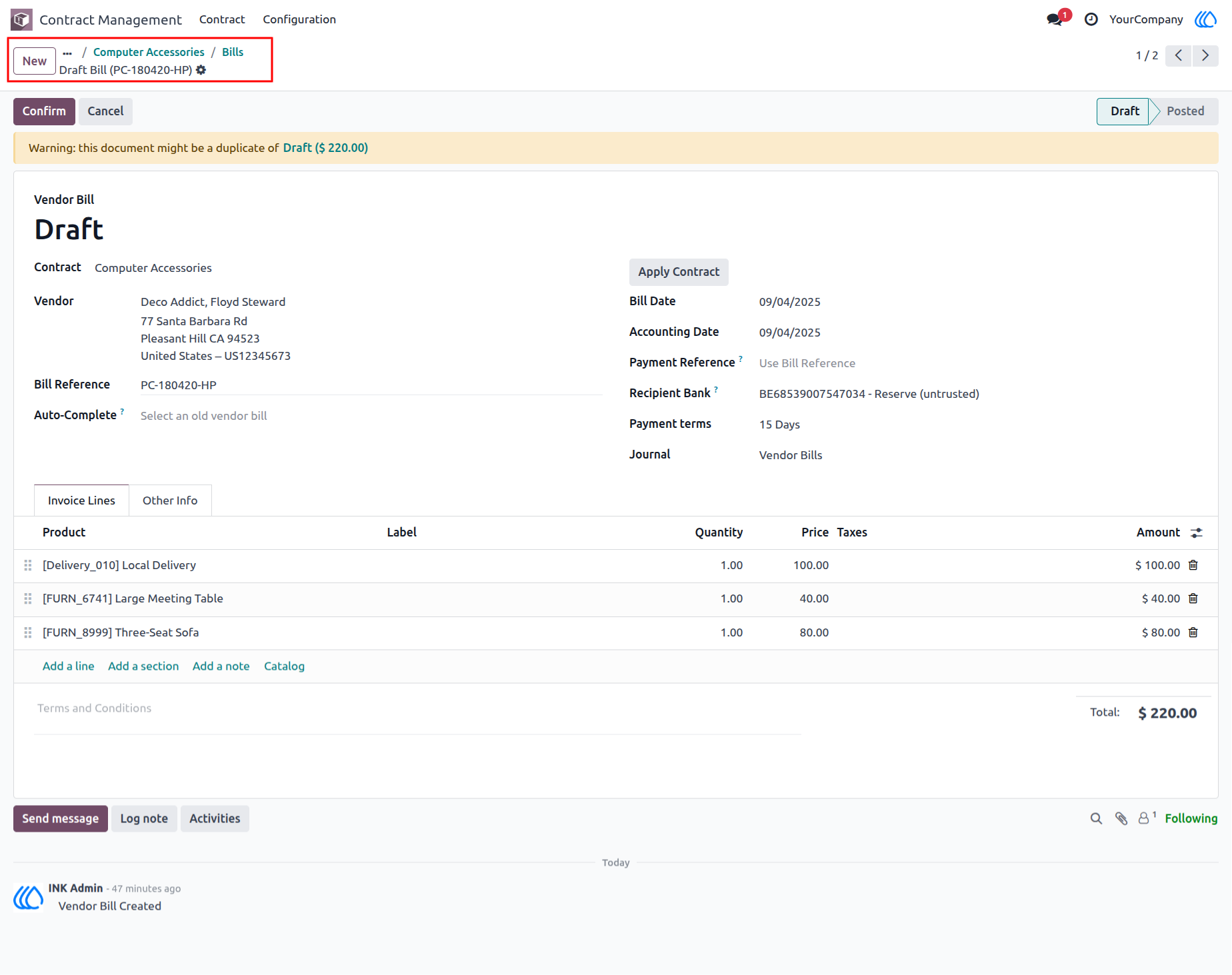Go to previous record arrow
This screenshot has width=1232, height=975.
(1179, 55)
